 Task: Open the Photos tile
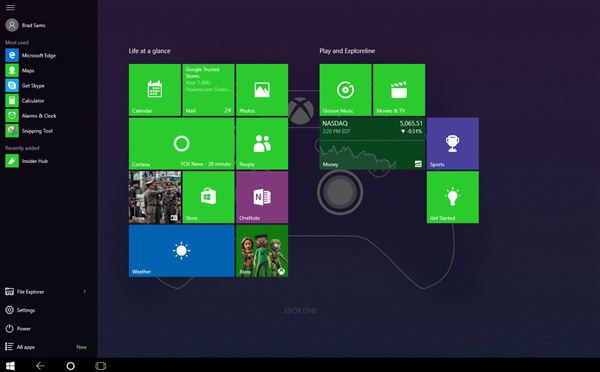click(x=262, y=90)
